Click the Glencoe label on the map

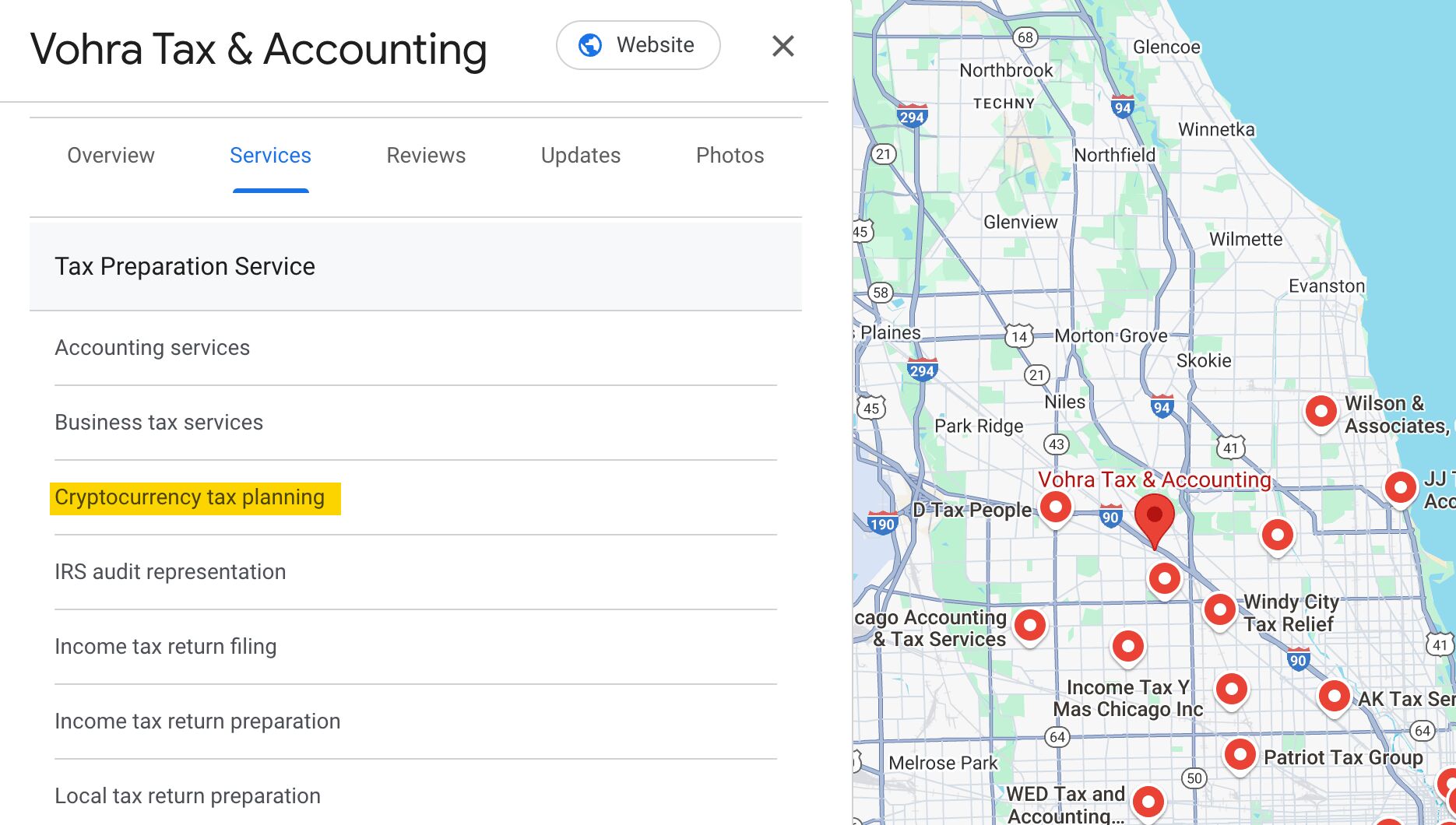click(x=1166, y=47)
